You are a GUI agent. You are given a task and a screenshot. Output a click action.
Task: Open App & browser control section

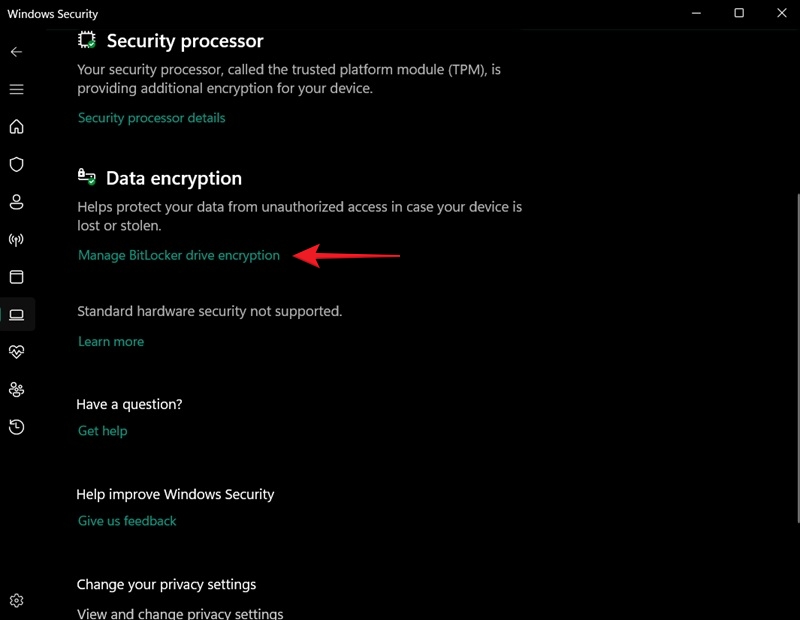[16, 277]
